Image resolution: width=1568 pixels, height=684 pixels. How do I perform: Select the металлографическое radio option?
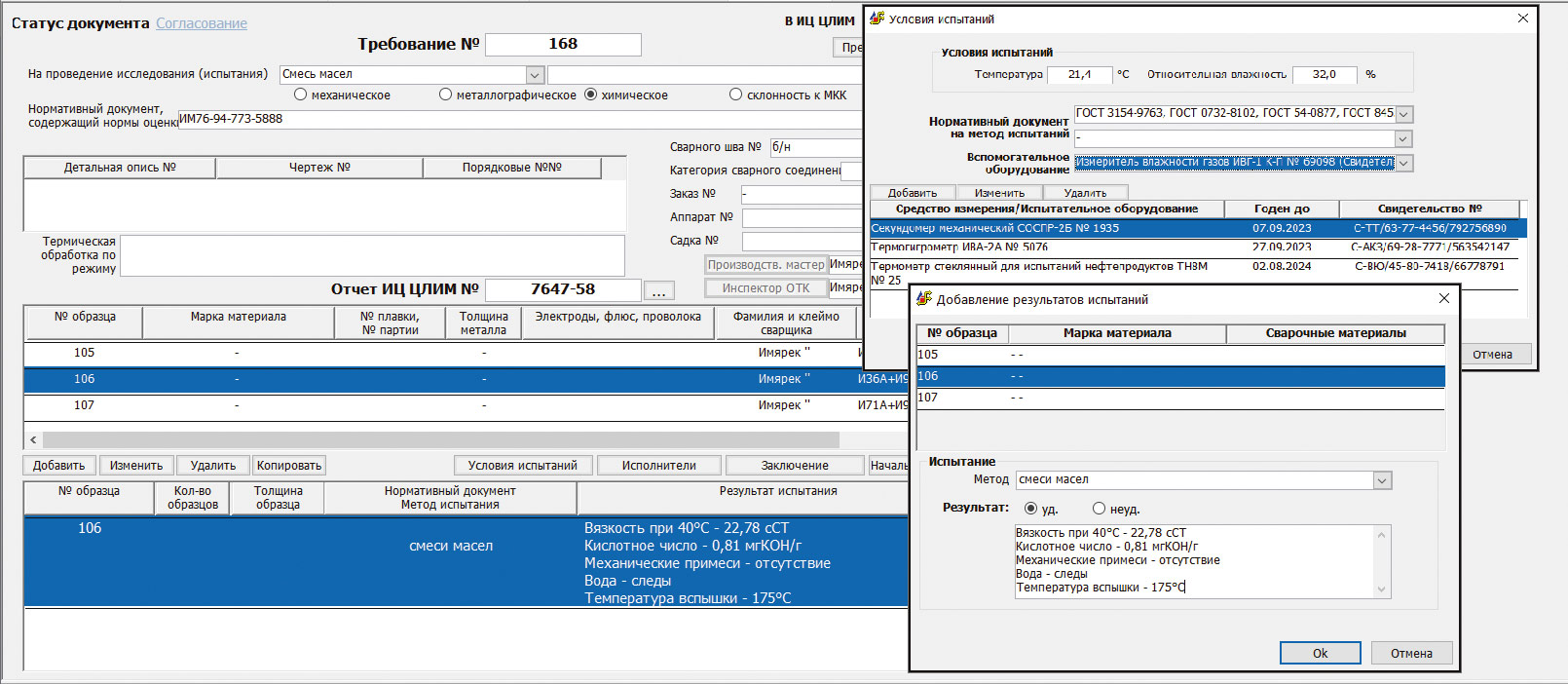(445, 95)
